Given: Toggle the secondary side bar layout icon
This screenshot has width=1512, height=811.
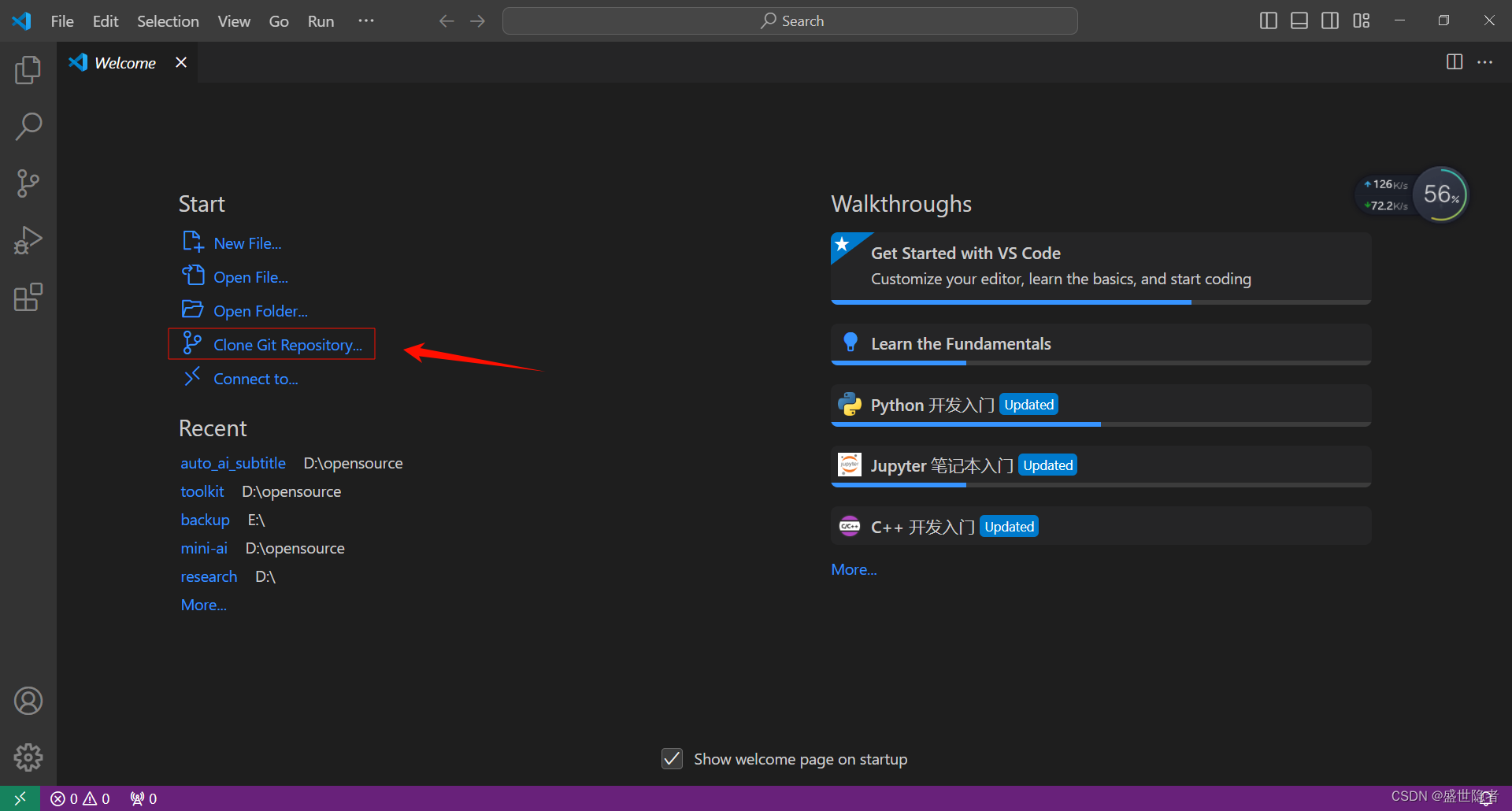Looking at the screenshot, I should [1330, 21].
